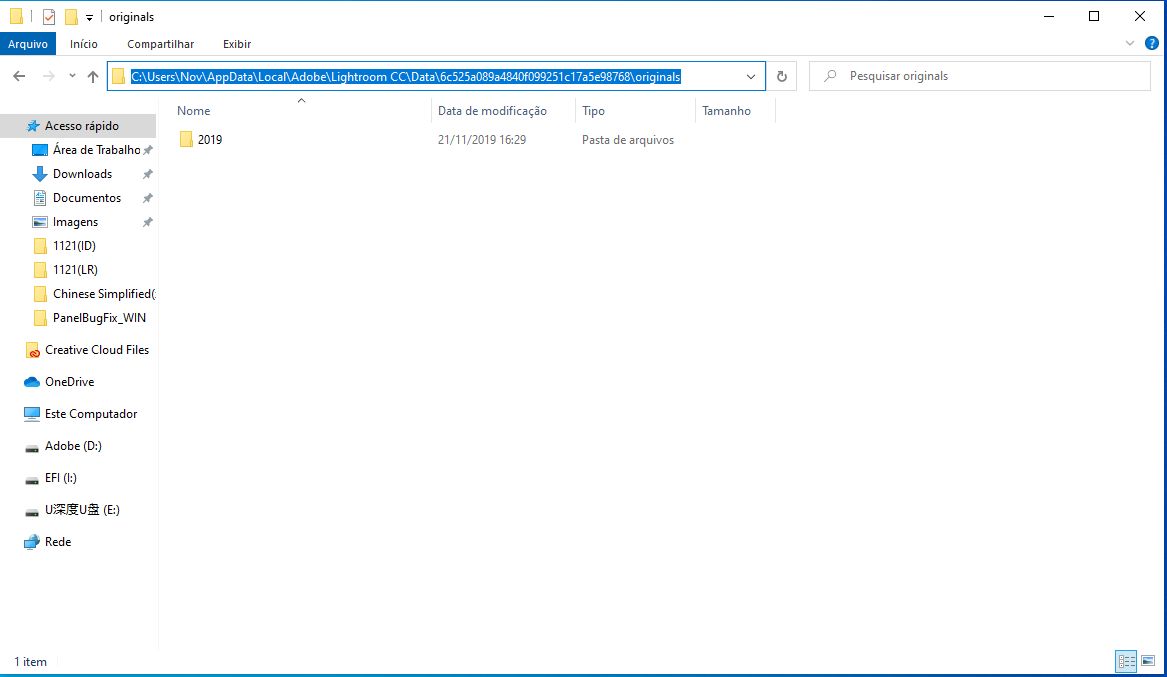Open Customize Quick Access Toolbar dropdown
This screenshot has height=677, width=1167.
coord(89,17)
